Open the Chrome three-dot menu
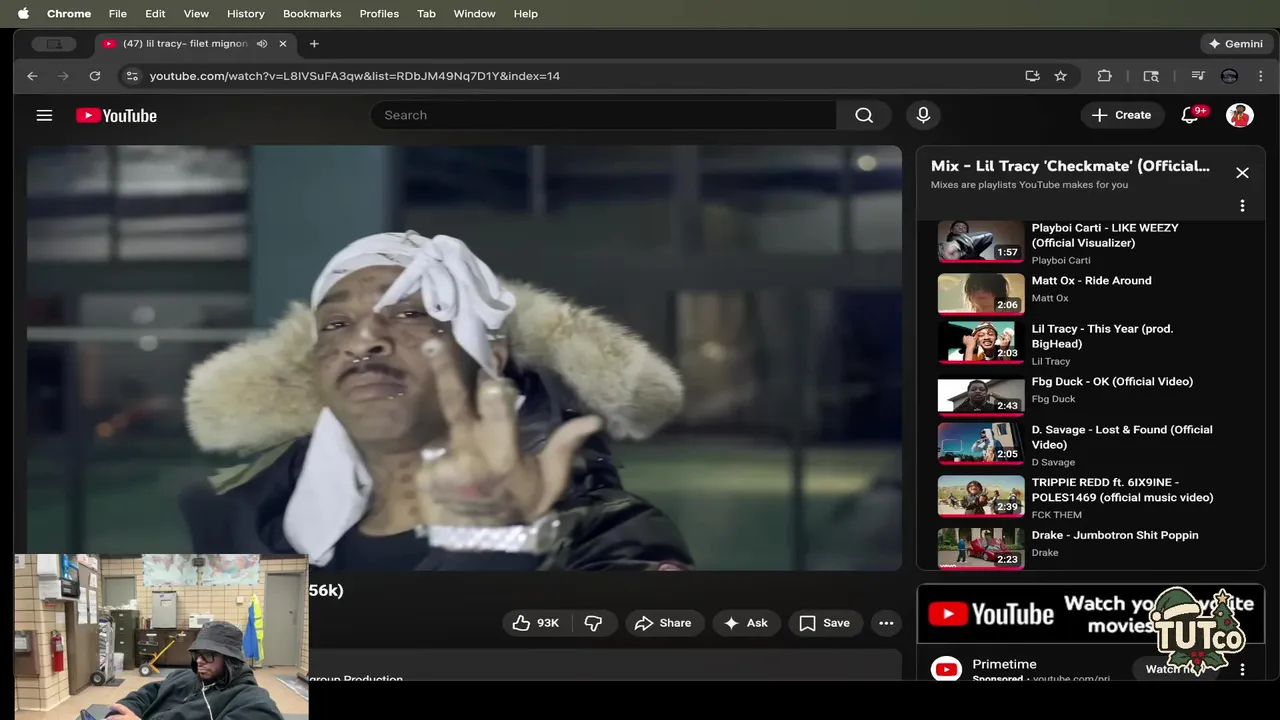 pos(1261,76)
